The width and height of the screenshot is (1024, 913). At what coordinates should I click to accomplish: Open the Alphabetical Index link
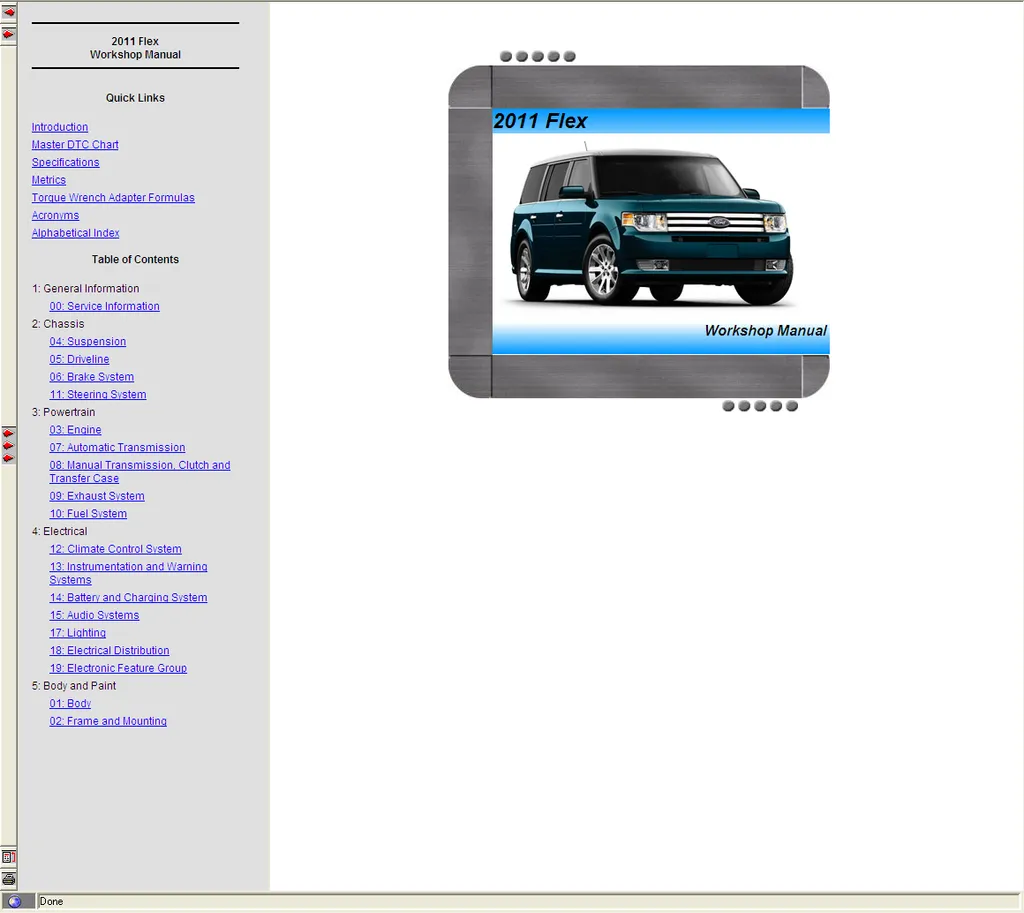point(75,232)
